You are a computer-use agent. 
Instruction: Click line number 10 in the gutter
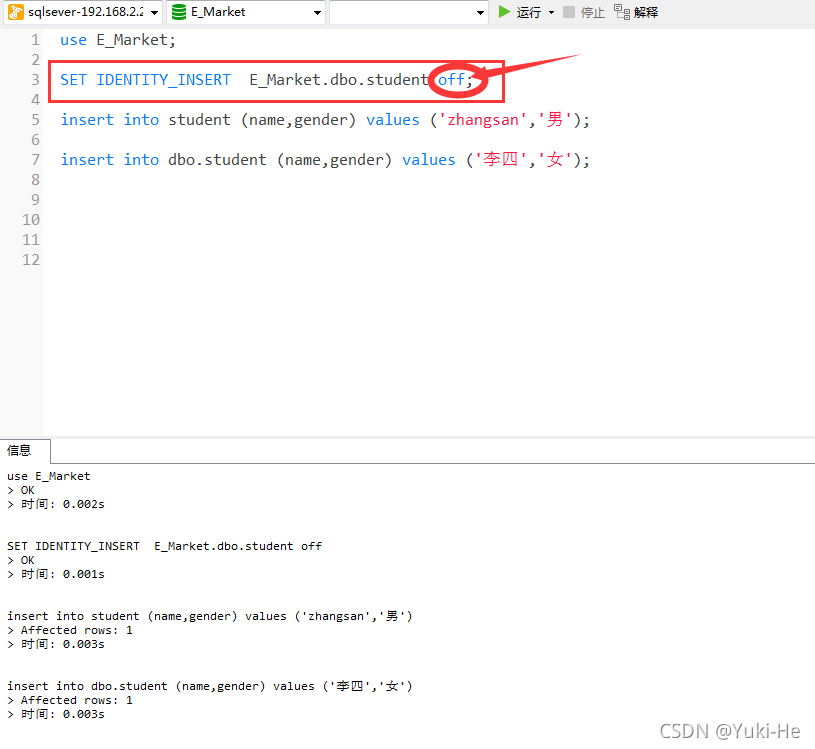(x=31, y=220)
